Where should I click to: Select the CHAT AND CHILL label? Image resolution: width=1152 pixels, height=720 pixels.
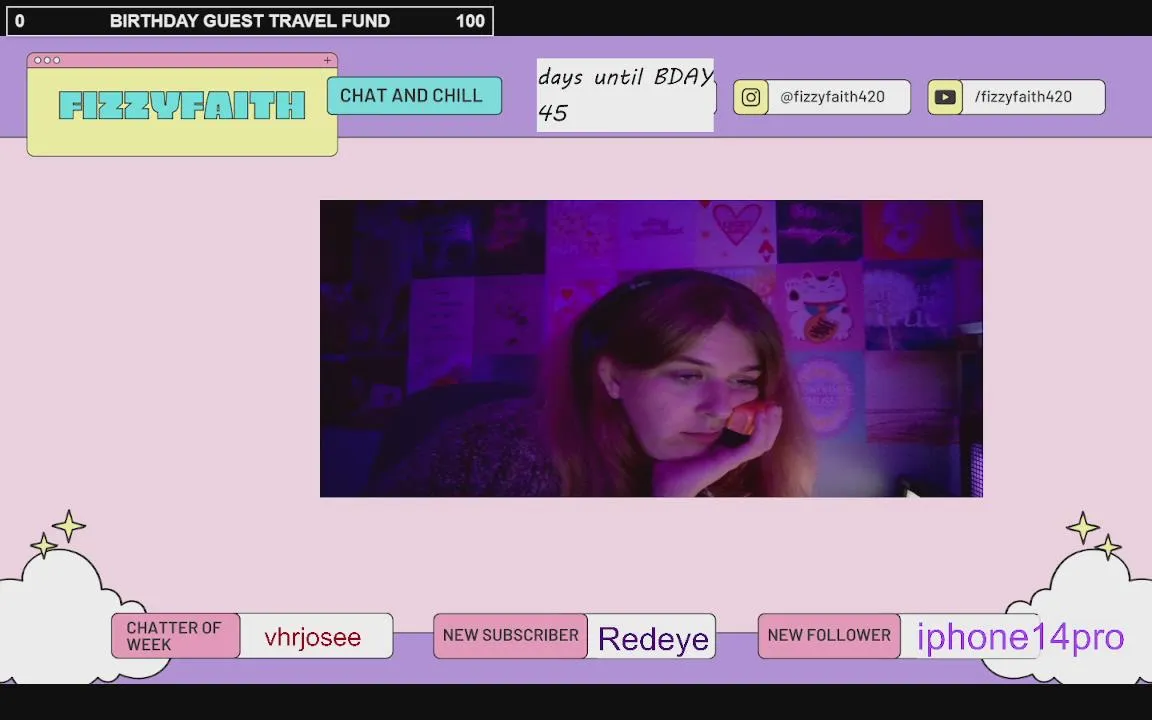coord(414,96)
